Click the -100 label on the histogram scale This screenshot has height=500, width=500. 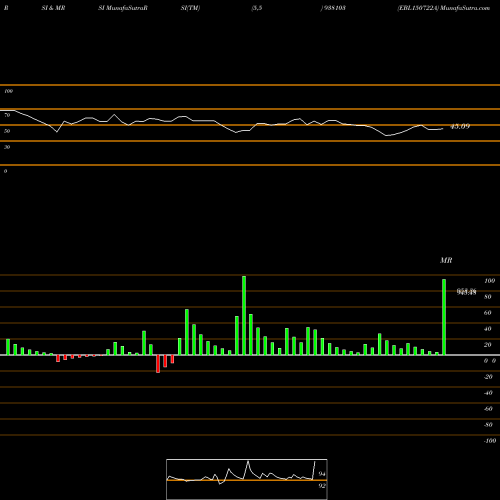(490, 441)
